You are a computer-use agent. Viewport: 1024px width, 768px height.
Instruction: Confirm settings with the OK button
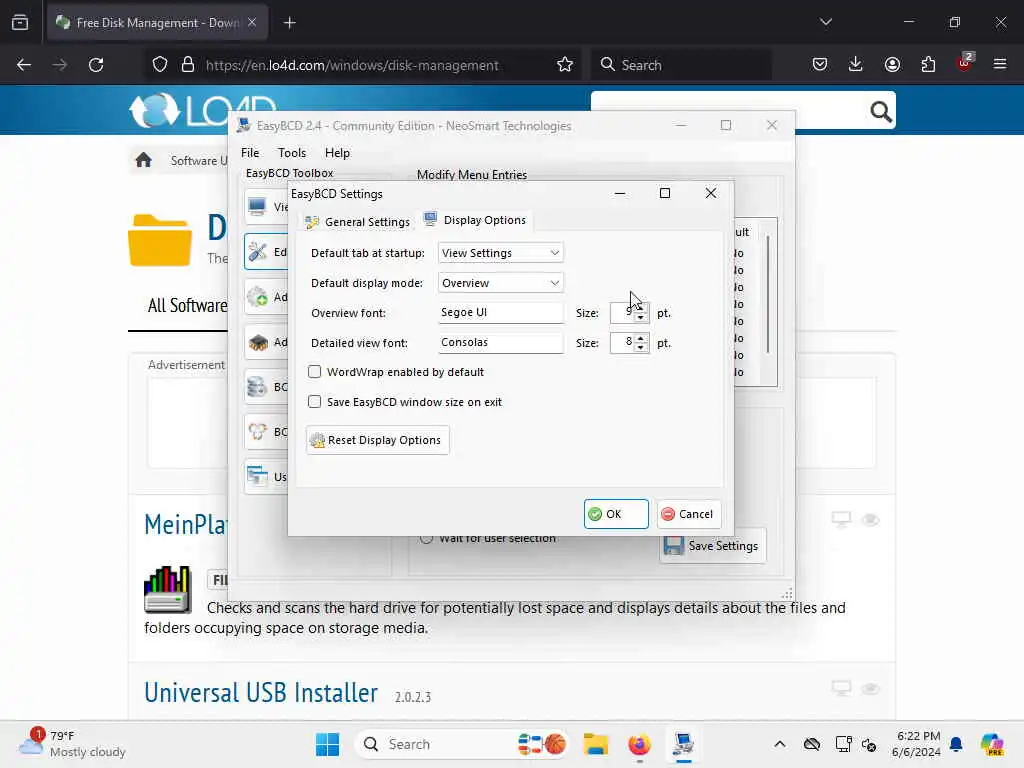tap(616, 514)
